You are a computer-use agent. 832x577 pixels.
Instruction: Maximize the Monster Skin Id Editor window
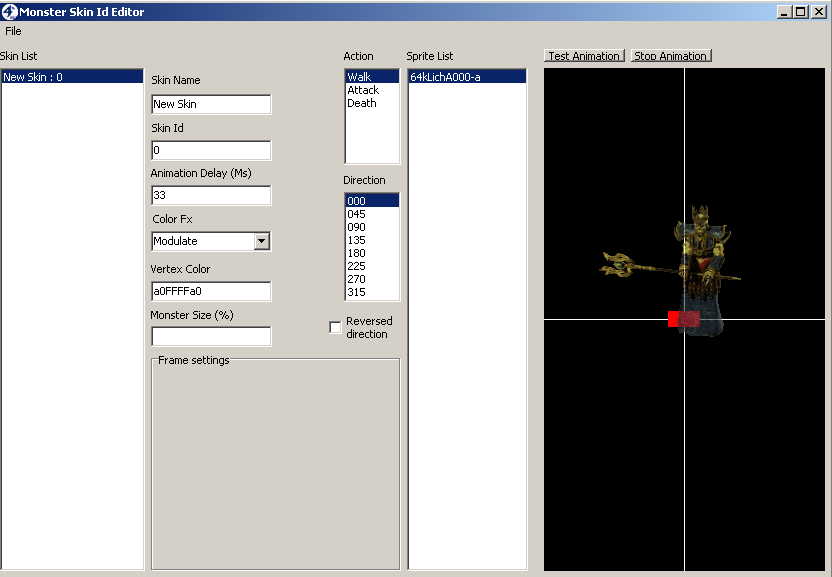[x=801, y=12]
